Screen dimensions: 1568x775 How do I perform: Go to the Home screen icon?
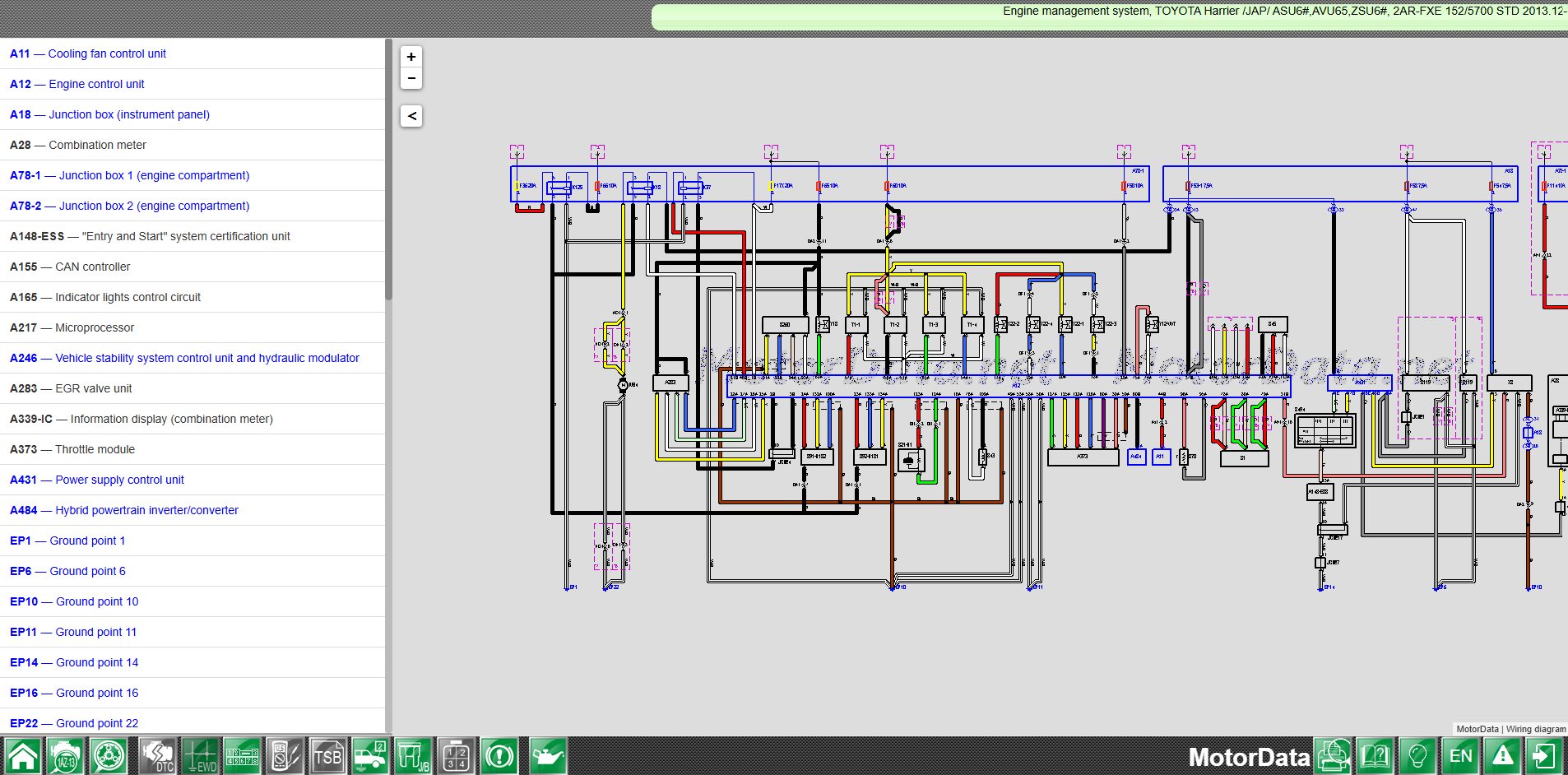[22, 756]
